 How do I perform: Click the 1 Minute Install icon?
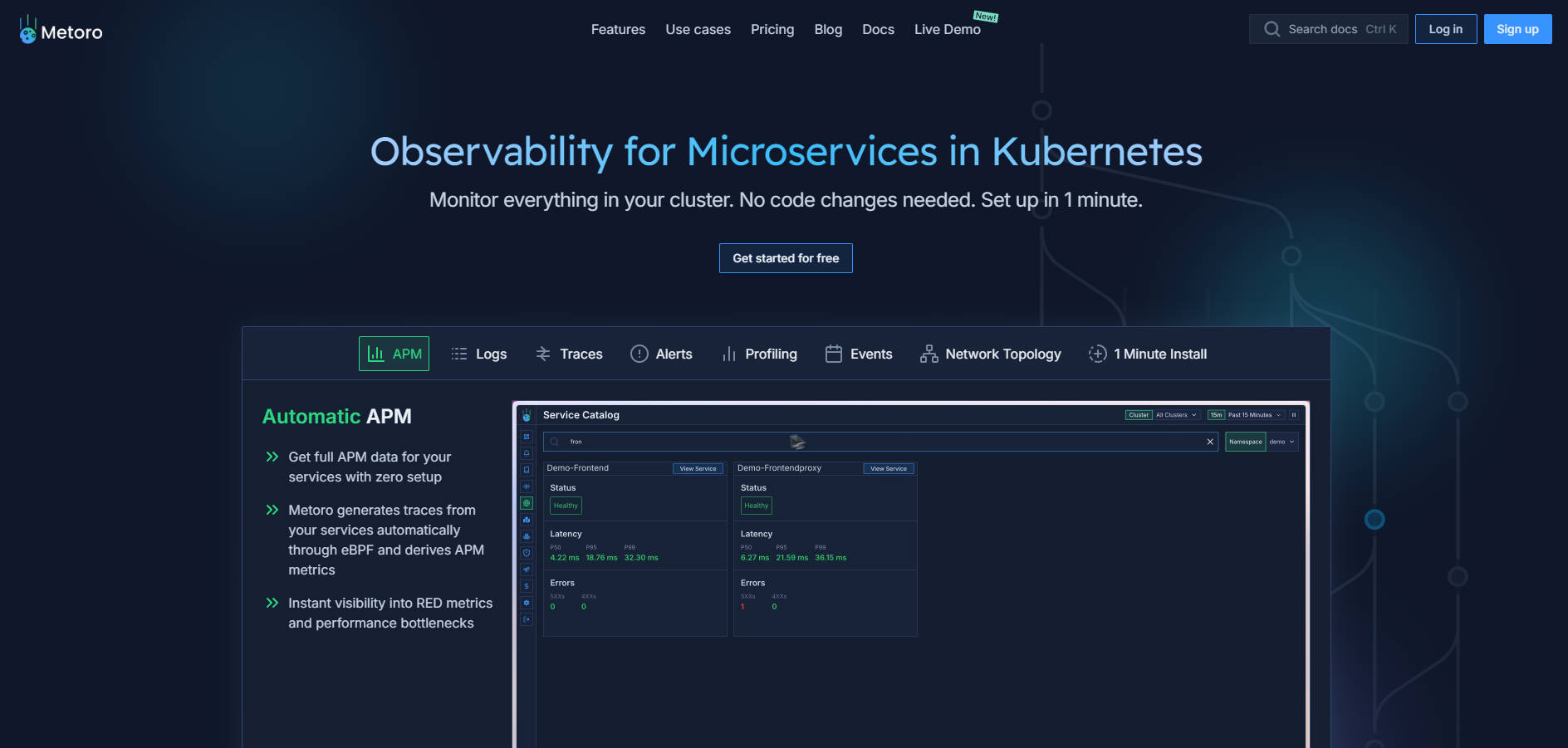[x=1097, y=354]
